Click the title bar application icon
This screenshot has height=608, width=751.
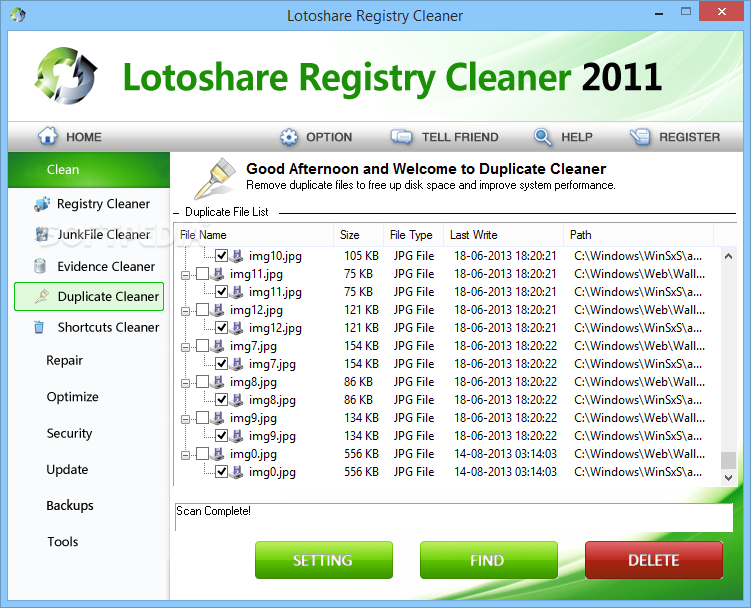[x=18, y=15]
